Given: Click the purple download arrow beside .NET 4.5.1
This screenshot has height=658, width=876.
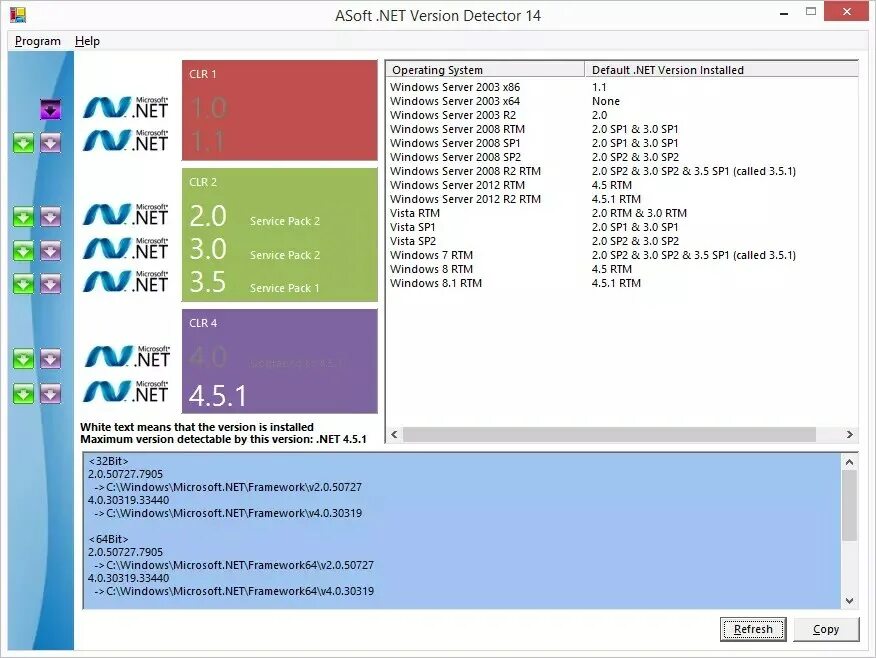Looking at the screenshot, I should 50,394.
